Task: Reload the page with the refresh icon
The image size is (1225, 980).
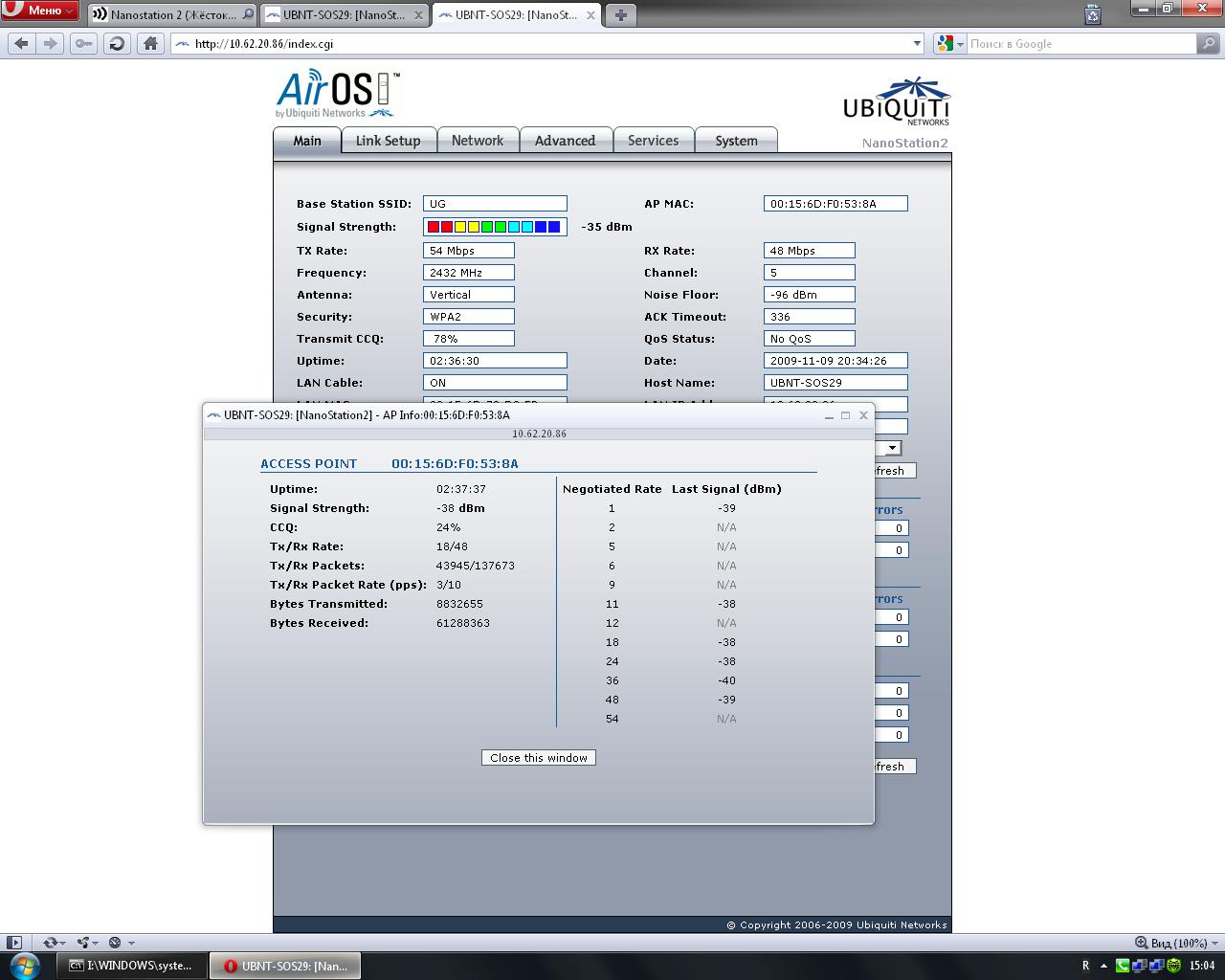Action: tap(117, 43)
